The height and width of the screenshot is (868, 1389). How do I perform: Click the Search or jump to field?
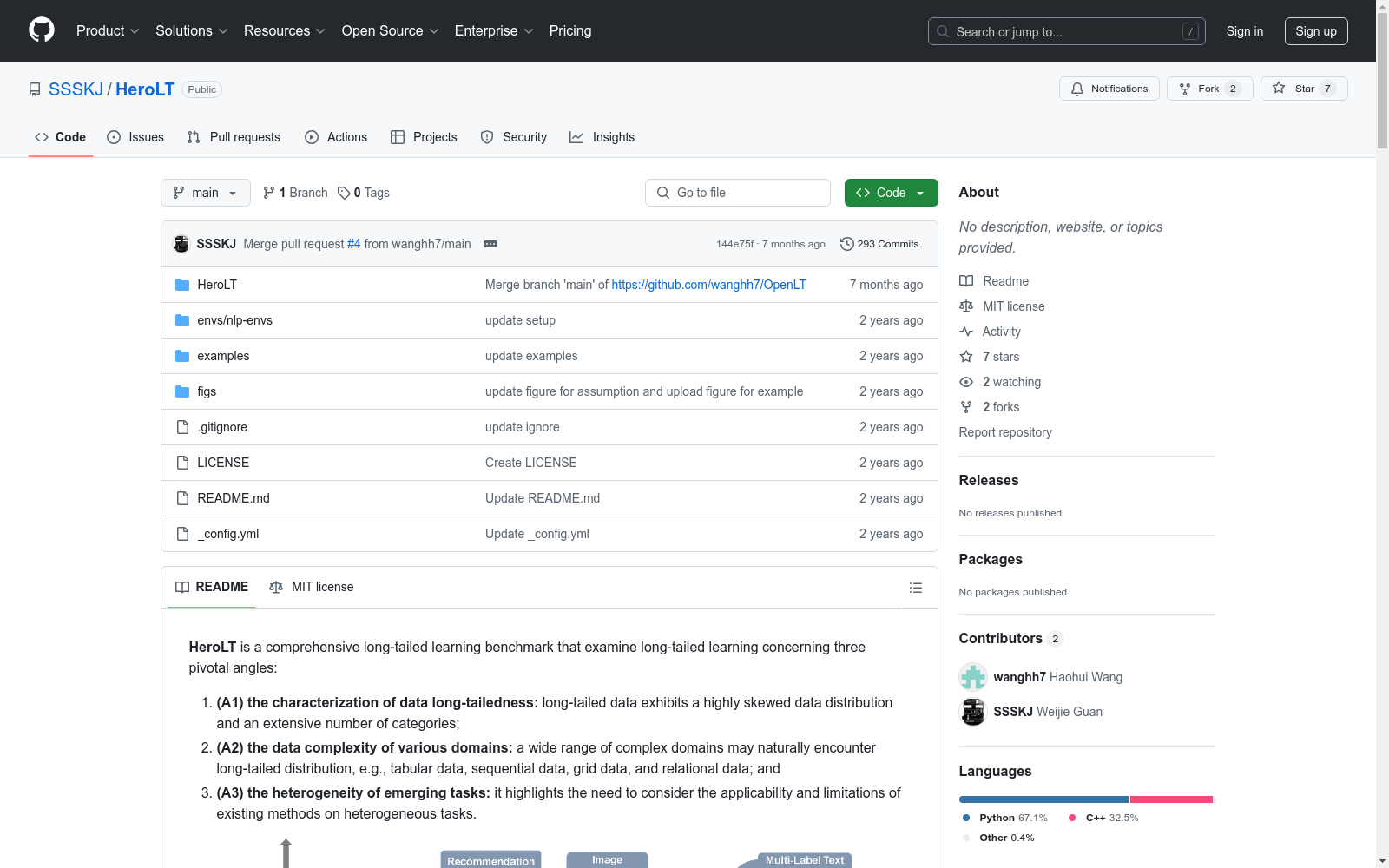tap(1067, 31)
